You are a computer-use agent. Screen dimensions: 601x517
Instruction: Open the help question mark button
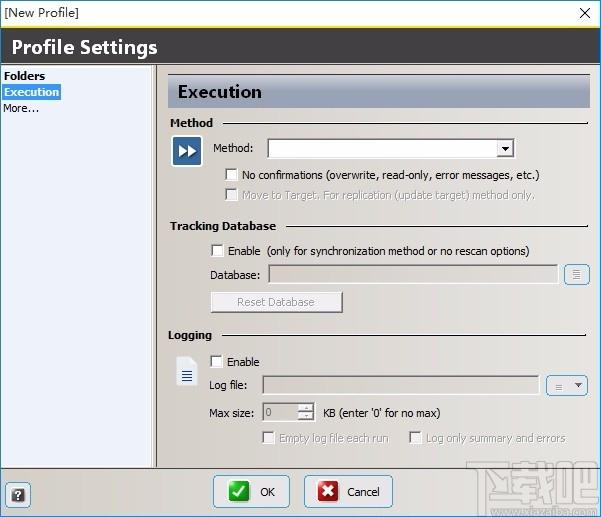18,495
